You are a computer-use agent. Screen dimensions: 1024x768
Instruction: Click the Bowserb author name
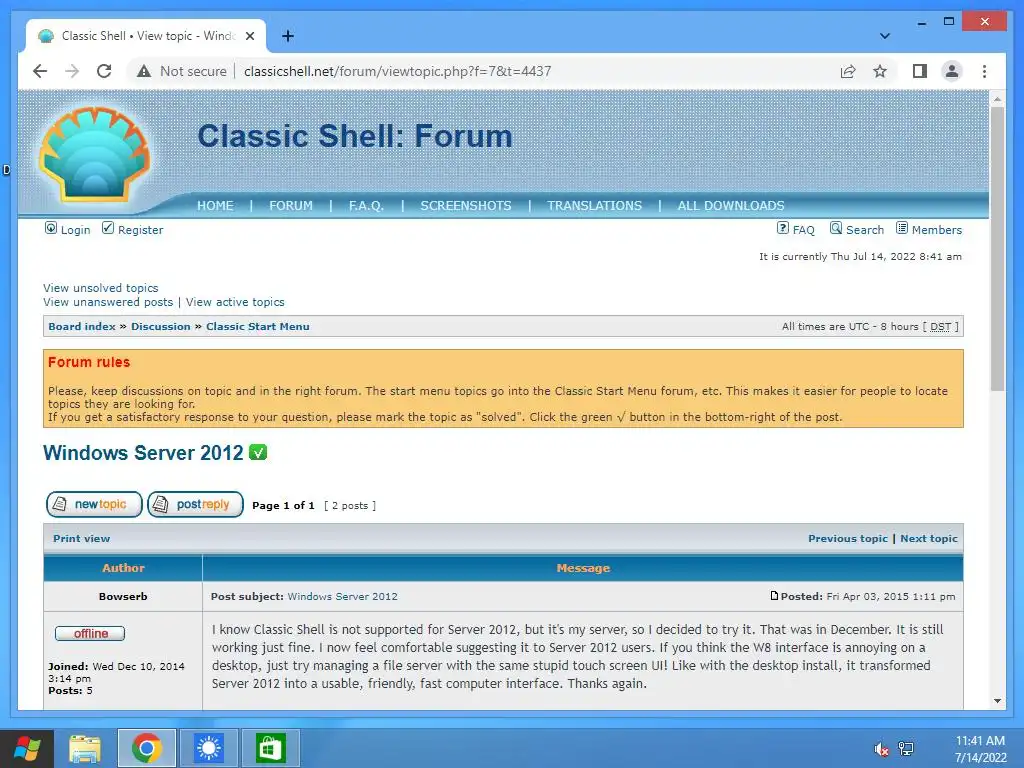tap(123, 596)
